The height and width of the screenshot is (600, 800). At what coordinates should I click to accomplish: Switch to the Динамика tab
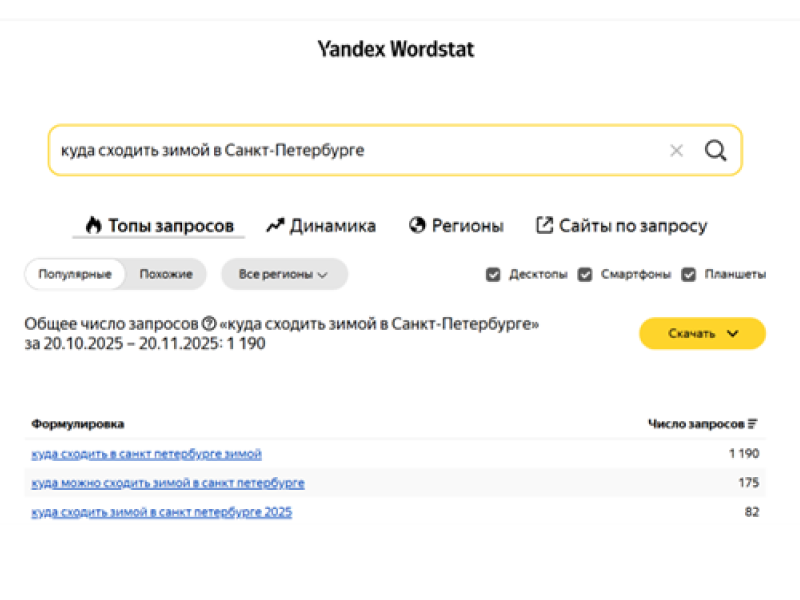click(x=322, y=226)
